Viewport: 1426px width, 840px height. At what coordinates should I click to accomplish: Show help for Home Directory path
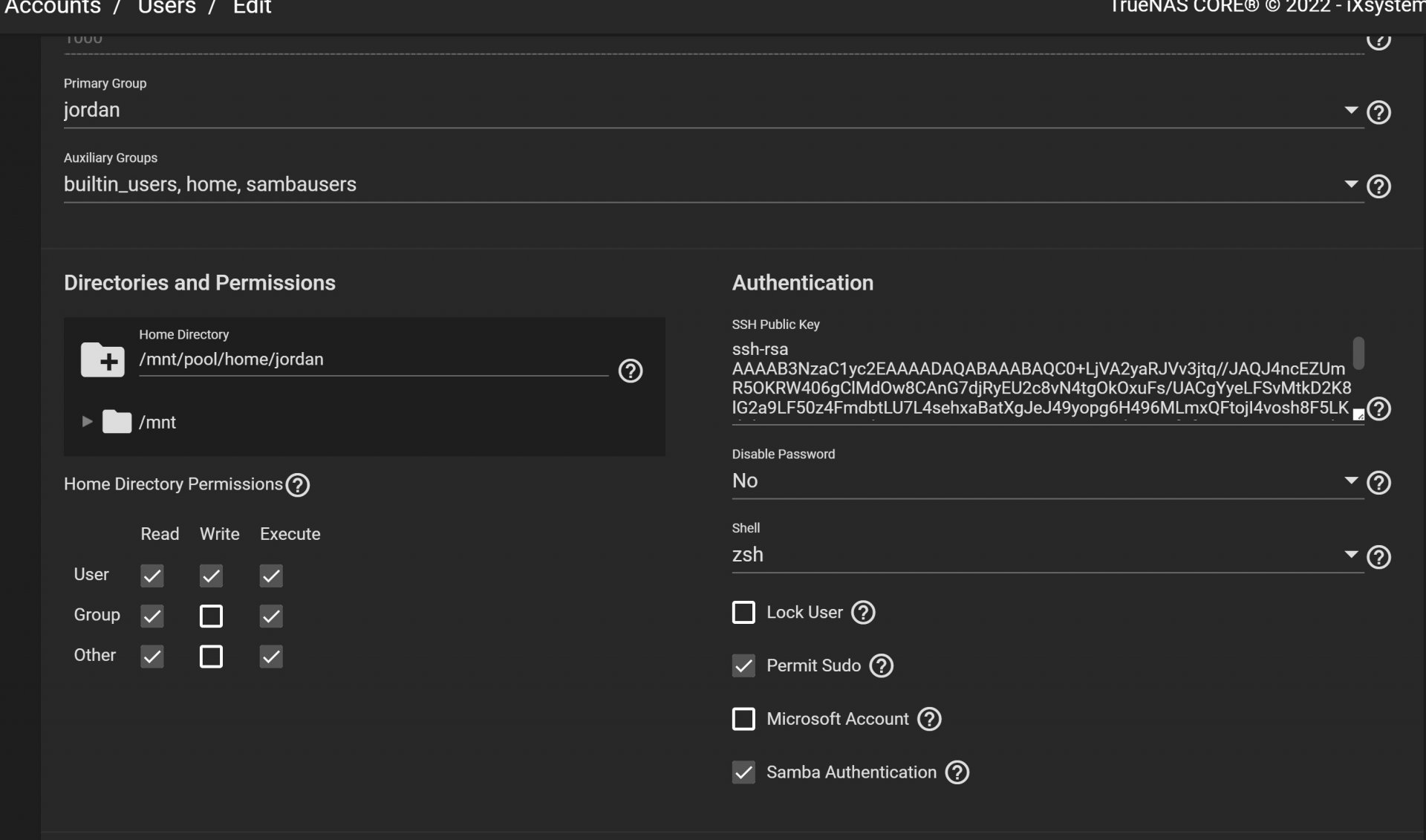tap(631, 371)
